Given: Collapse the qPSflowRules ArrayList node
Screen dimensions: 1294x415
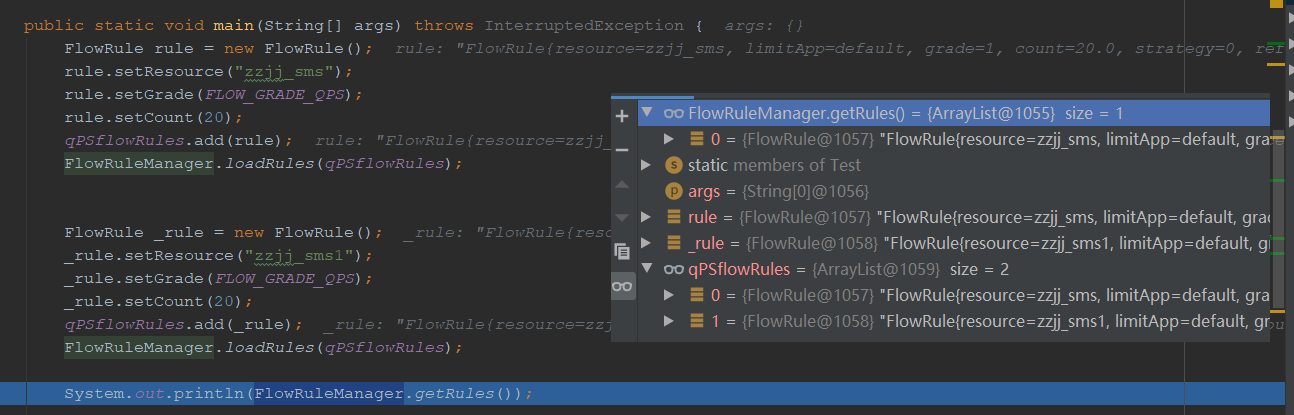Looking at the screenshot, I should click(647, 269).
